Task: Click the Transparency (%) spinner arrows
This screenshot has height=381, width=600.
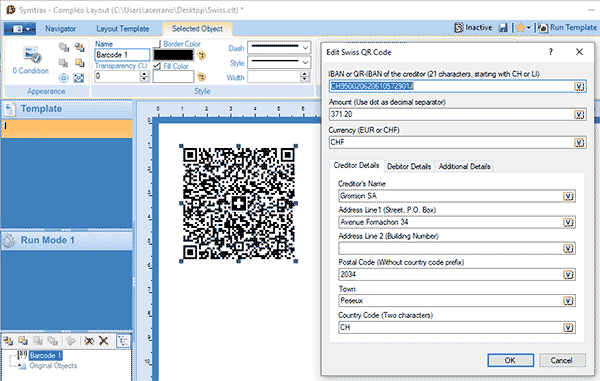Action: click(x=144, y=77)
